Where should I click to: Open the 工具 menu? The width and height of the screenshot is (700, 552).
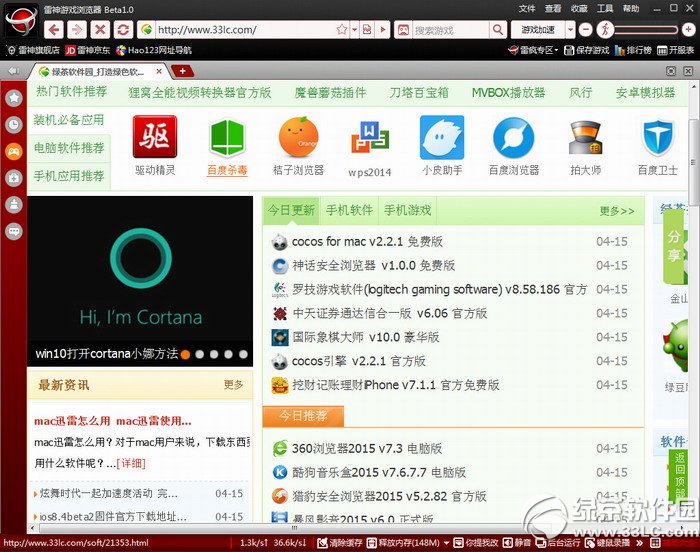[604, 8]
